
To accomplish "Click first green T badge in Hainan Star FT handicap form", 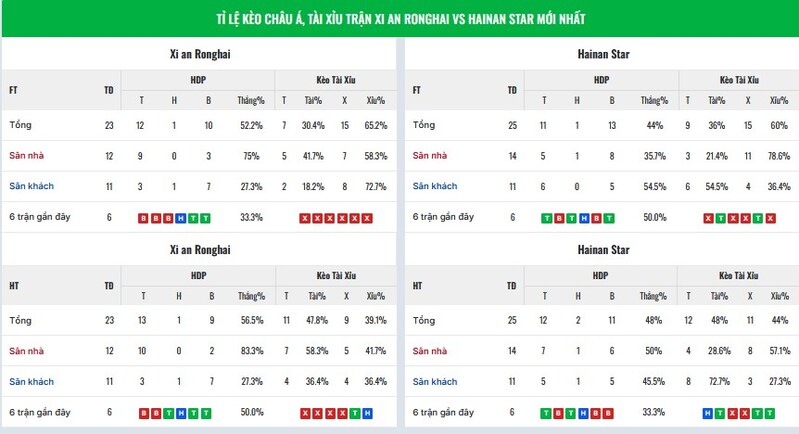I will (546, 218).
